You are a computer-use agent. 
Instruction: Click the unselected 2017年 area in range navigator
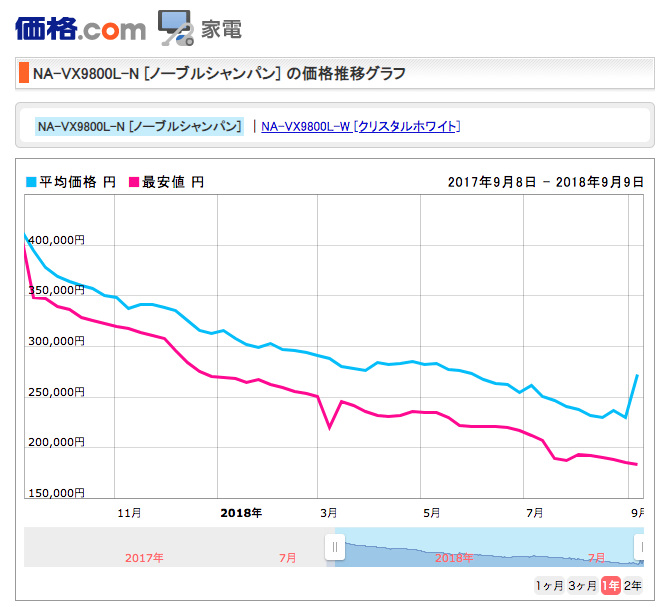[145, 557]
